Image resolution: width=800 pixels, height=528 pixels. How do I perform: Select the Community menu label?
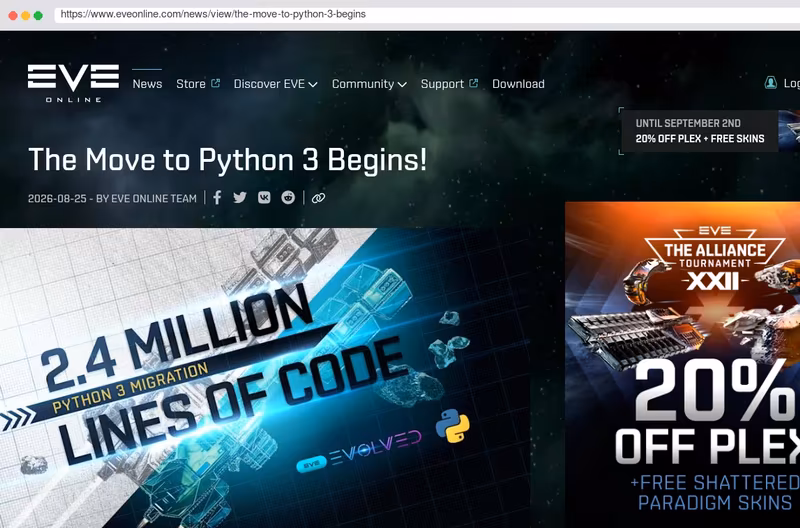click(x=363, y=84)
